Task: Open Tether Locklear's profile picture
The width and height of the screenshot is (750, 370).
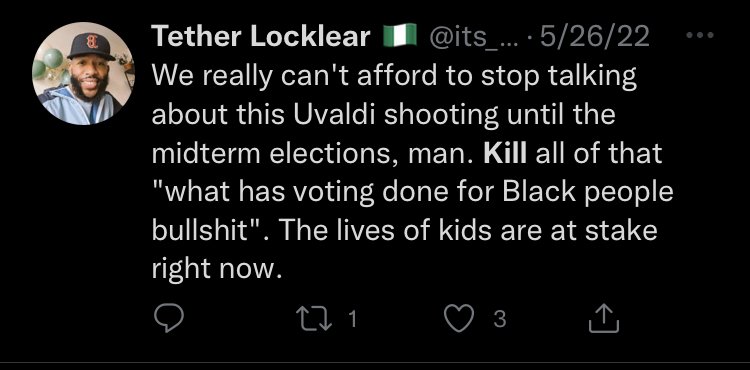Action: pos(84,73)
